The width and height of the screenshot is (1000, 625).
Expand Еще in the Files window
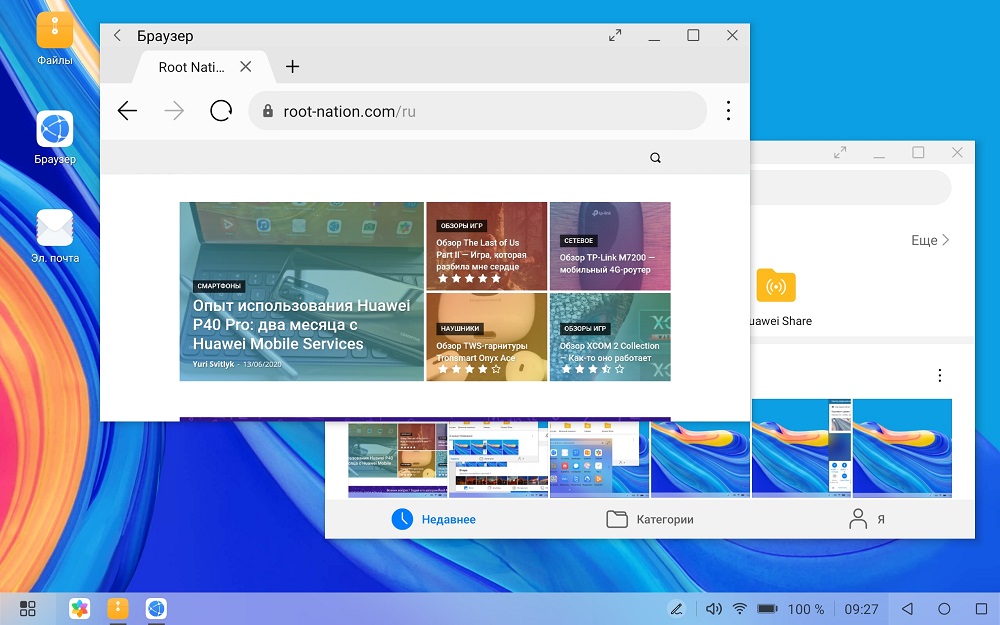pos(930,240)
